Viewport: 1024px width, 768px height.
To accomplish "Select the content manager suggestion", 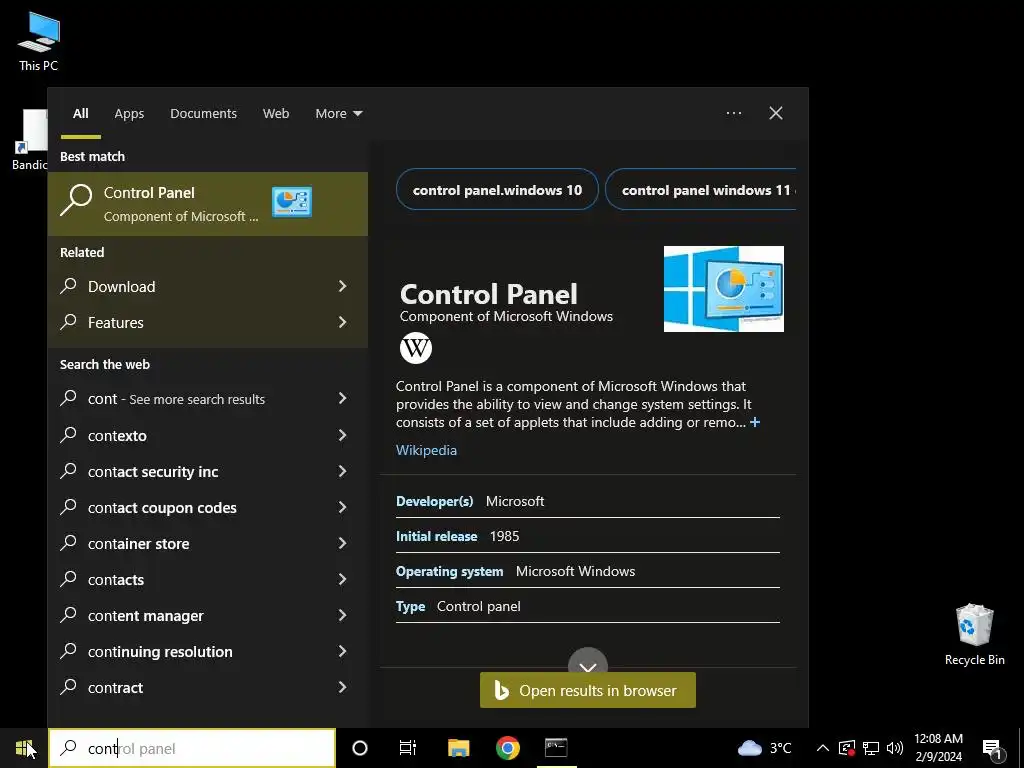I will click(208, 615).
